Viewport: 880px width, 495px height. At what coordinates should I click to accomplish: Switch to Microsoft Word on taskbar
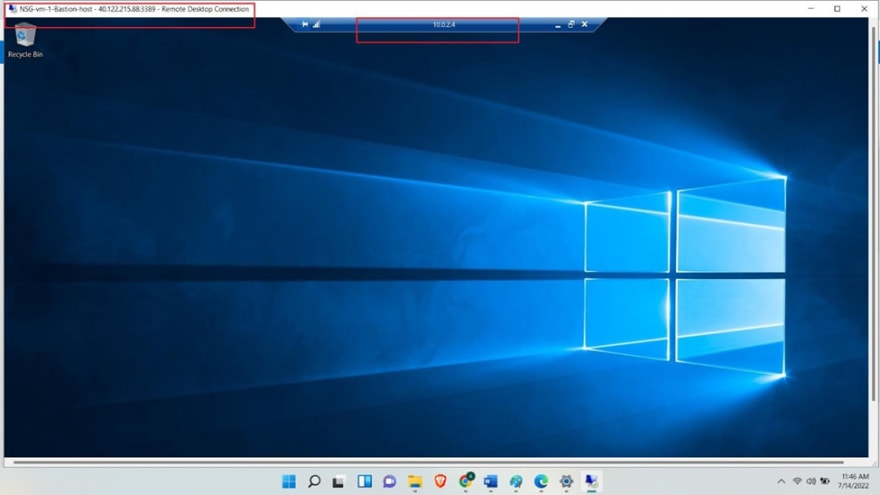(491, 482)
